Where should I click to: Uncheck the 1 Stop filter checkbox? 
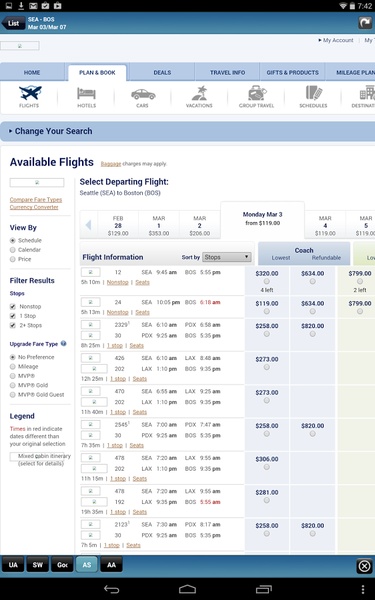(x=13, y=316)
